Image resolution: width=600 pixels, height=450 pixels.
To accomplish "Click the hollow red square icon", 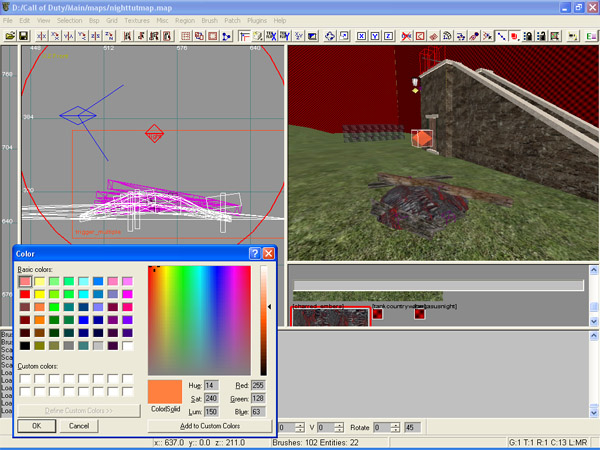I will (213, 36).
